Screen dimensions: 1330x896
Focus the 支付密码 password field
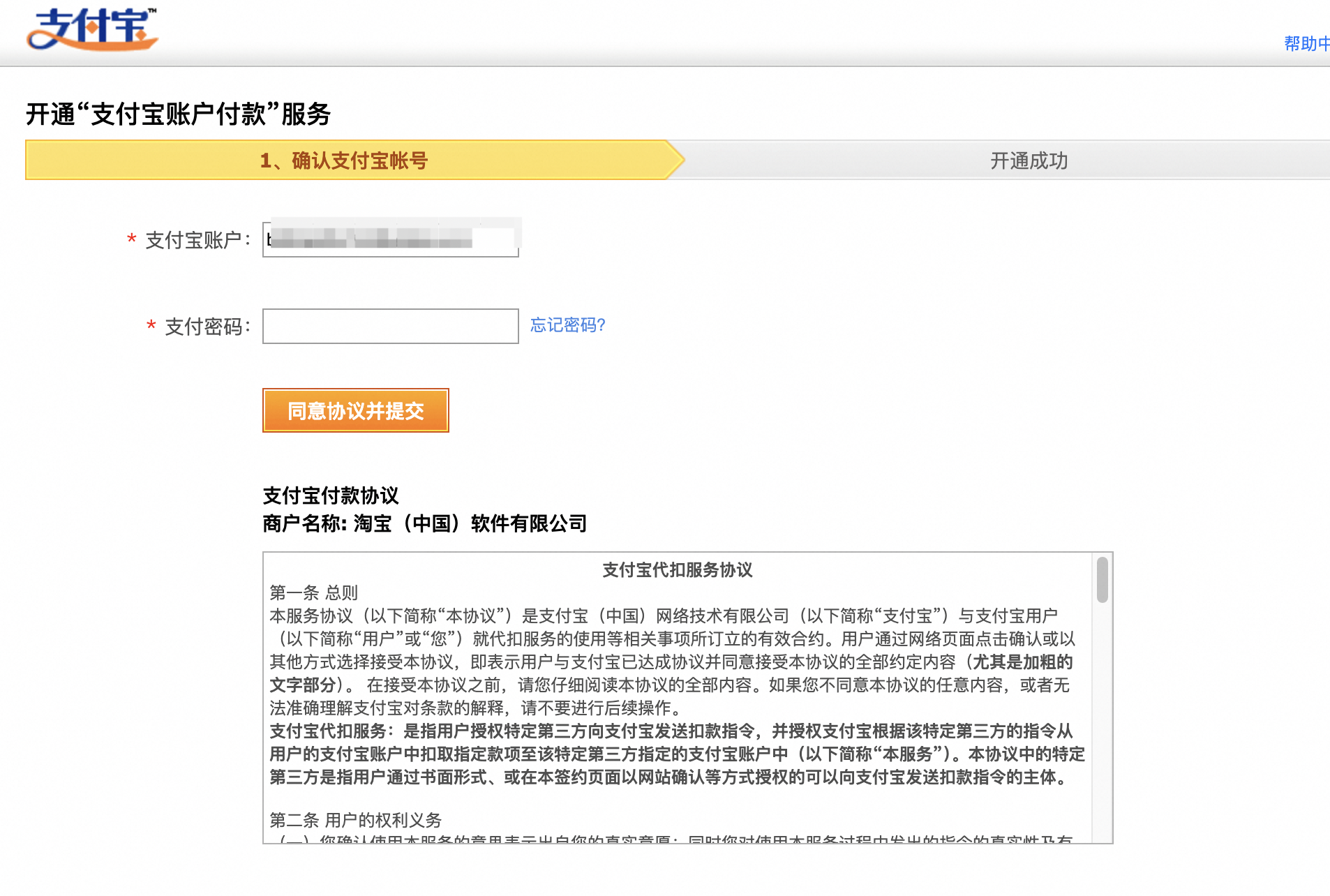(391, 326)
